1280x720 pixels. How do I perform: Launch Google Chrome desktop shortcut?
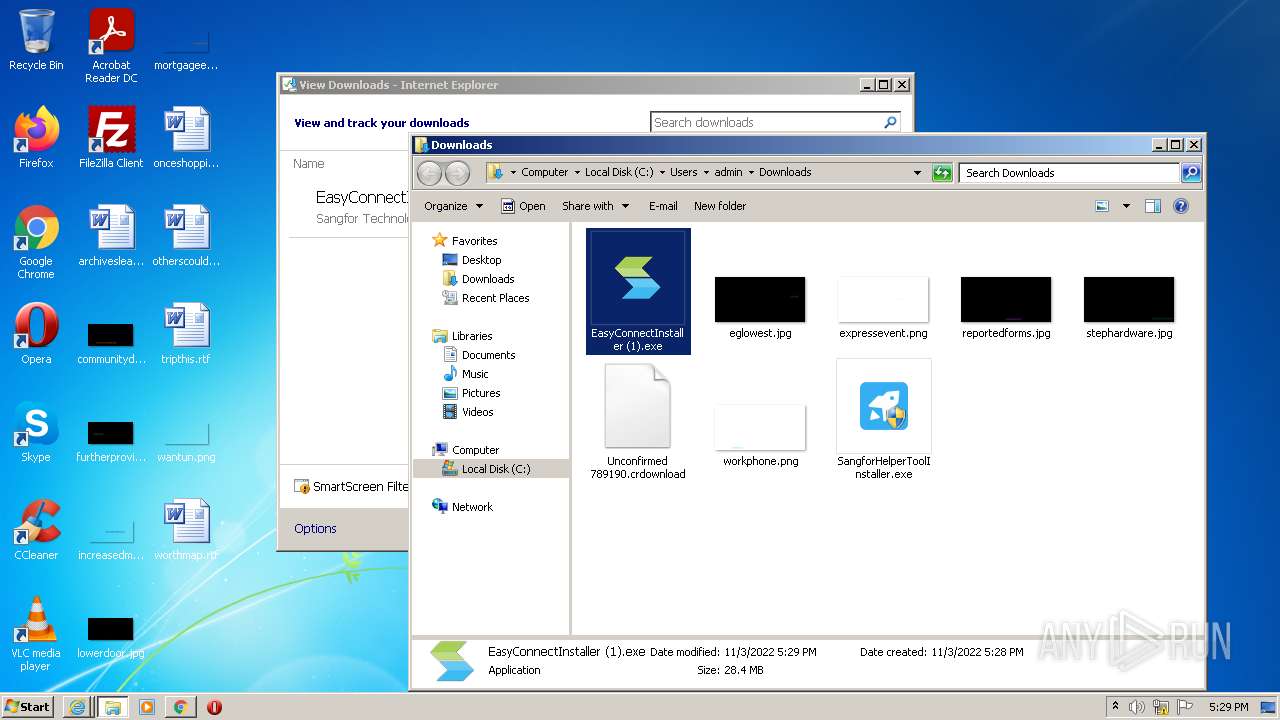[36, 242]
